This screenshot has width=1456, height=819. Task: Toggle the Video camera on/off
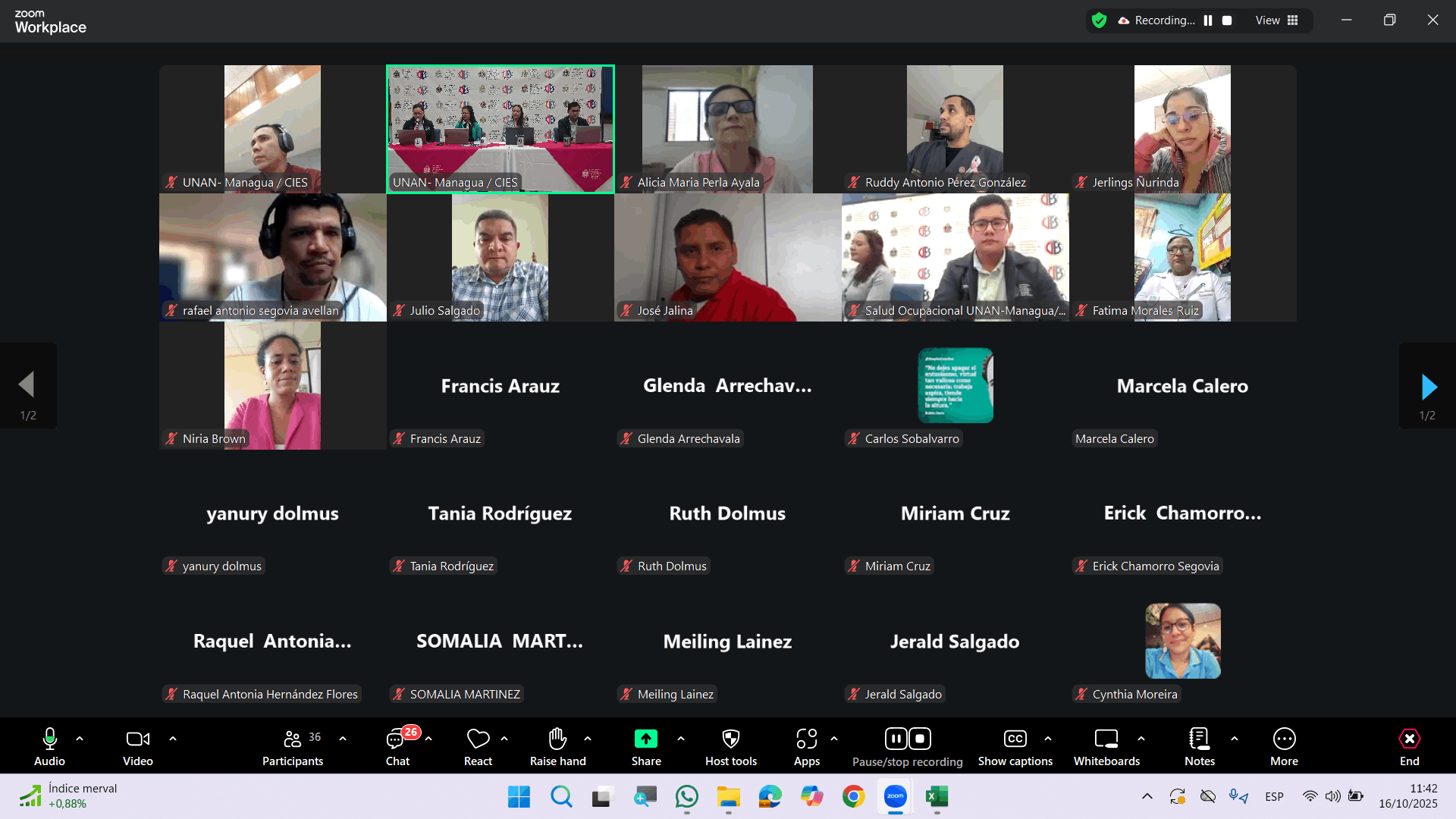tap(137, 739)
